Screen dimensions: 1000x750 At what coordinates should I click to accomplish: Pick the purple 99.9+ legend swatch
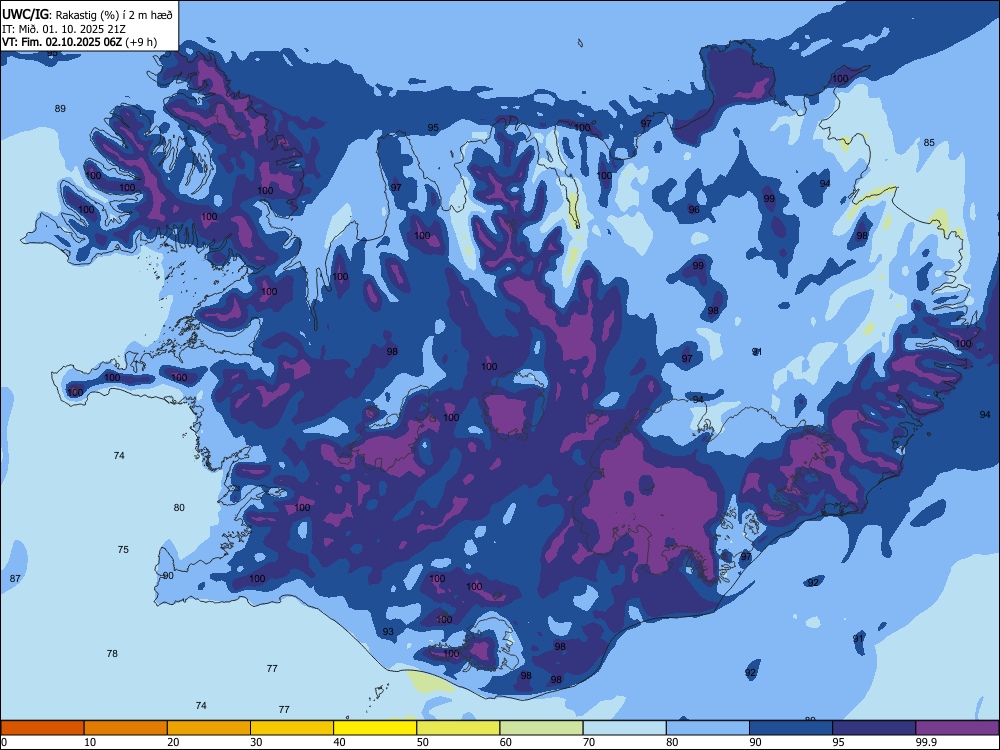point(957,728)
